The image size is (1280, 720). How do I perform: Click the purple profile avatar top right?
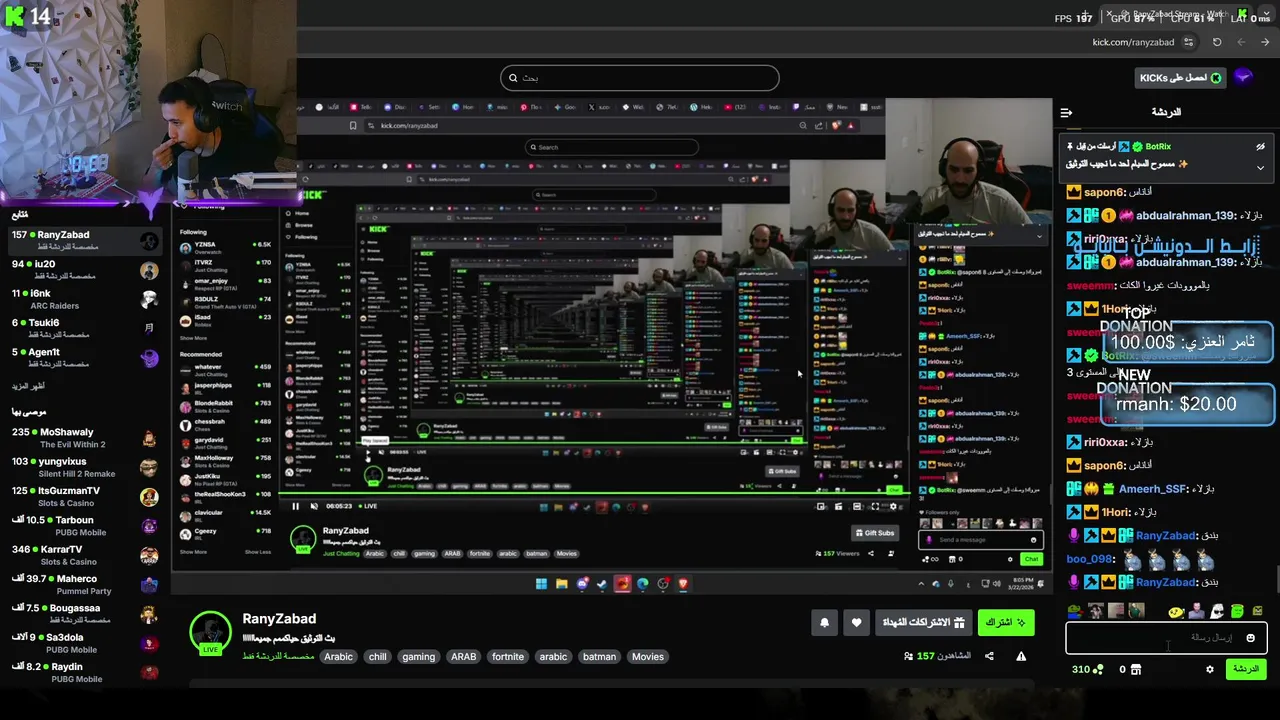click(x=1243, y=77)
